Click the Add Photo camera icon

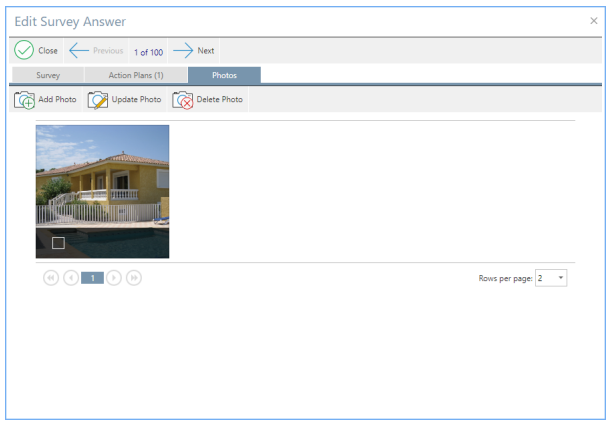coord(25,100)
